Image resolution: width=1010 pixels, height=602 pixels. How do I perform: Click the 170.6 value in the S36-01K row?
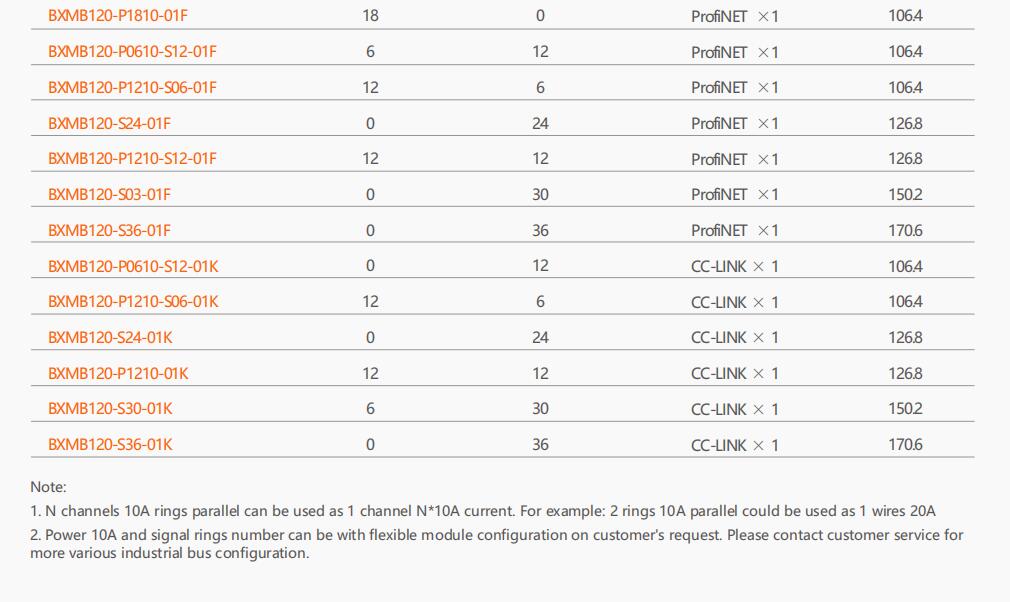click(905, 444)
